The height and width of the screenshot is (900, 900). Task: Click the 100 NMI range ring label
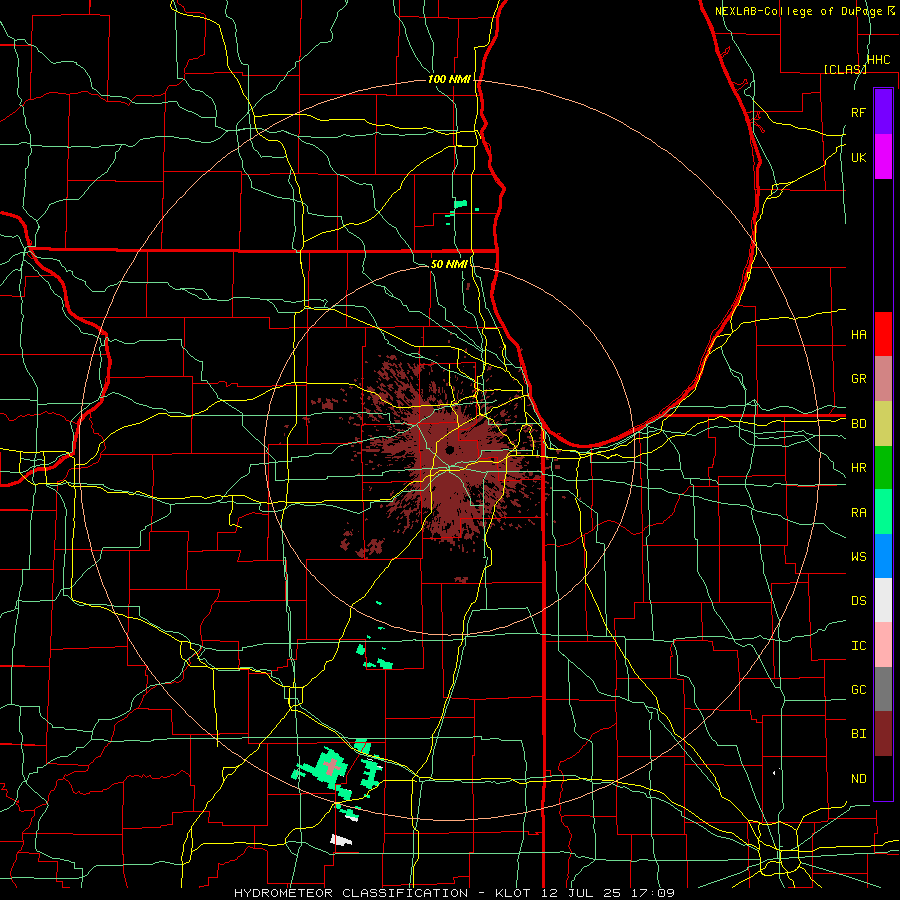click(449, 79)
